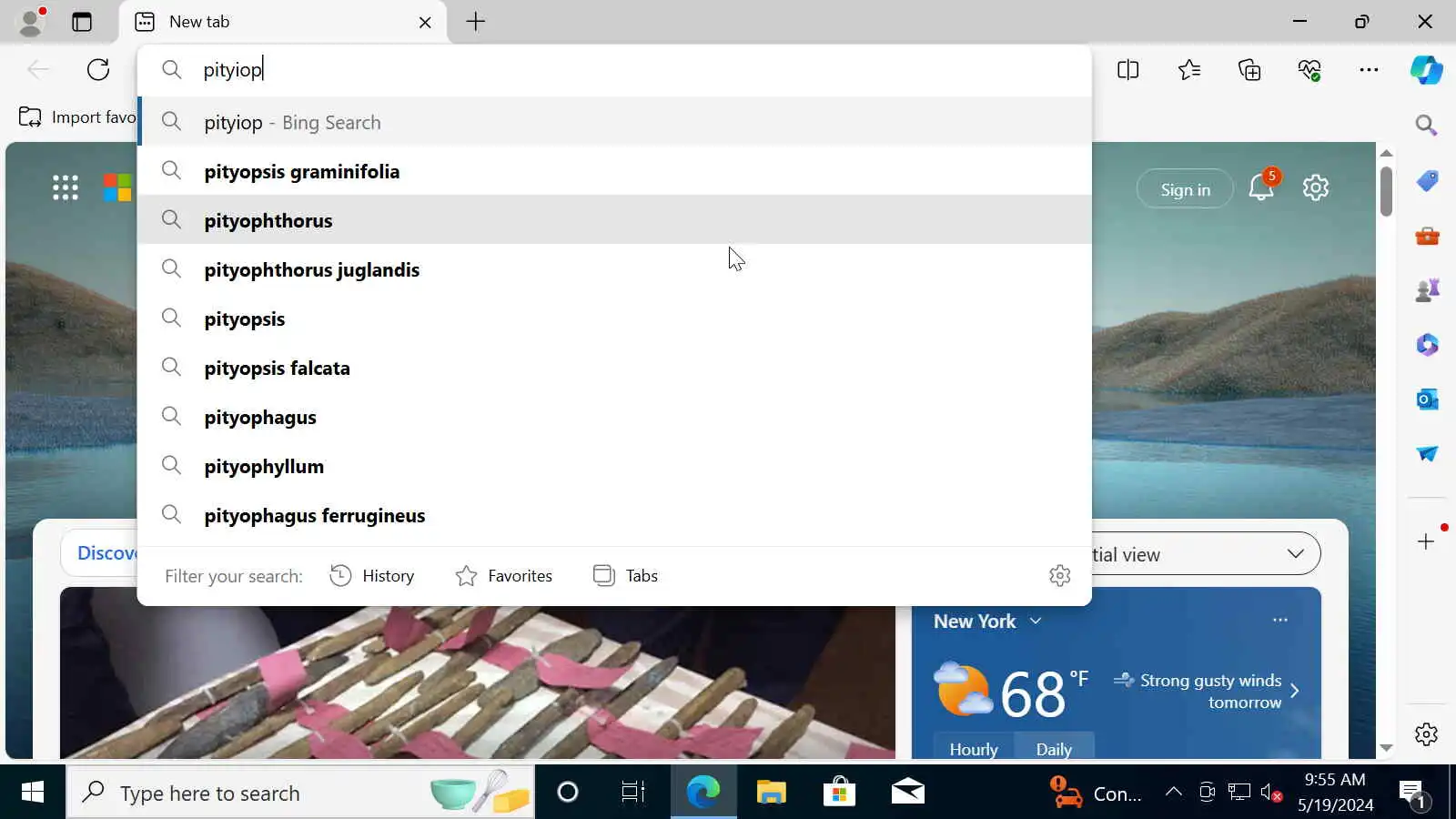1456x819 pixels.
Task: Open the Action Center notifications
Action: tap(1411, 794)
